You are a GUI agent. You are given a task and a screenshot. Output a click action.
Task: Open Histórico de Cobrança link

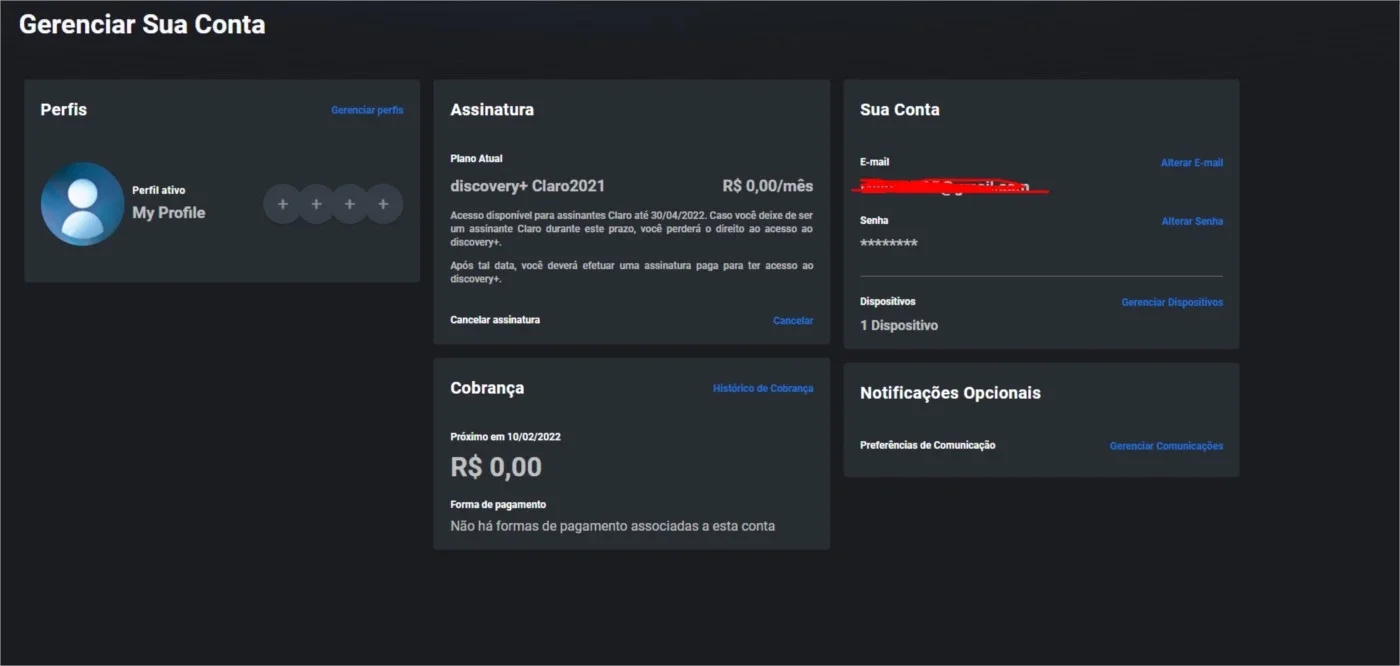[763, 388]
